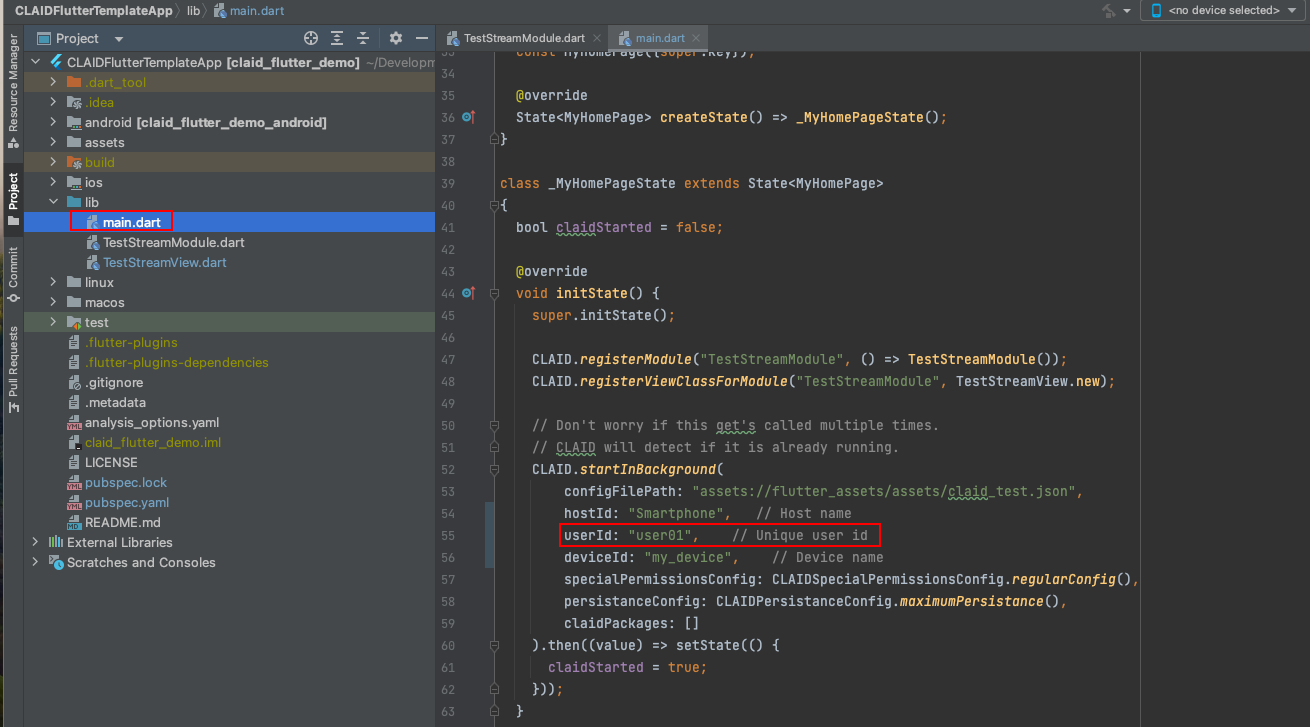Toggle the Project side tool tab

(x=13, y=199)
